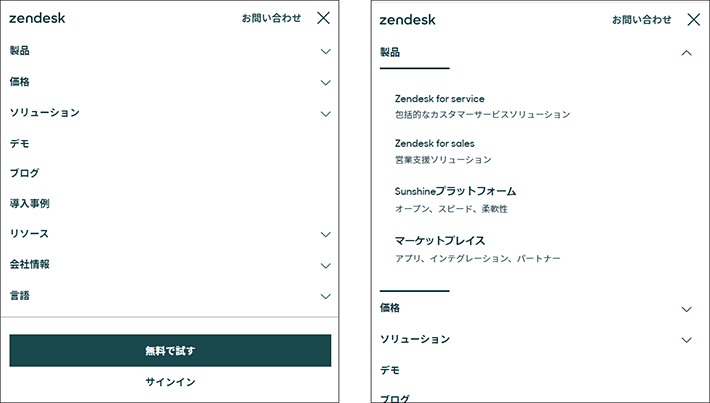Open 導入事例 in left panel

[x=29, y=203]
